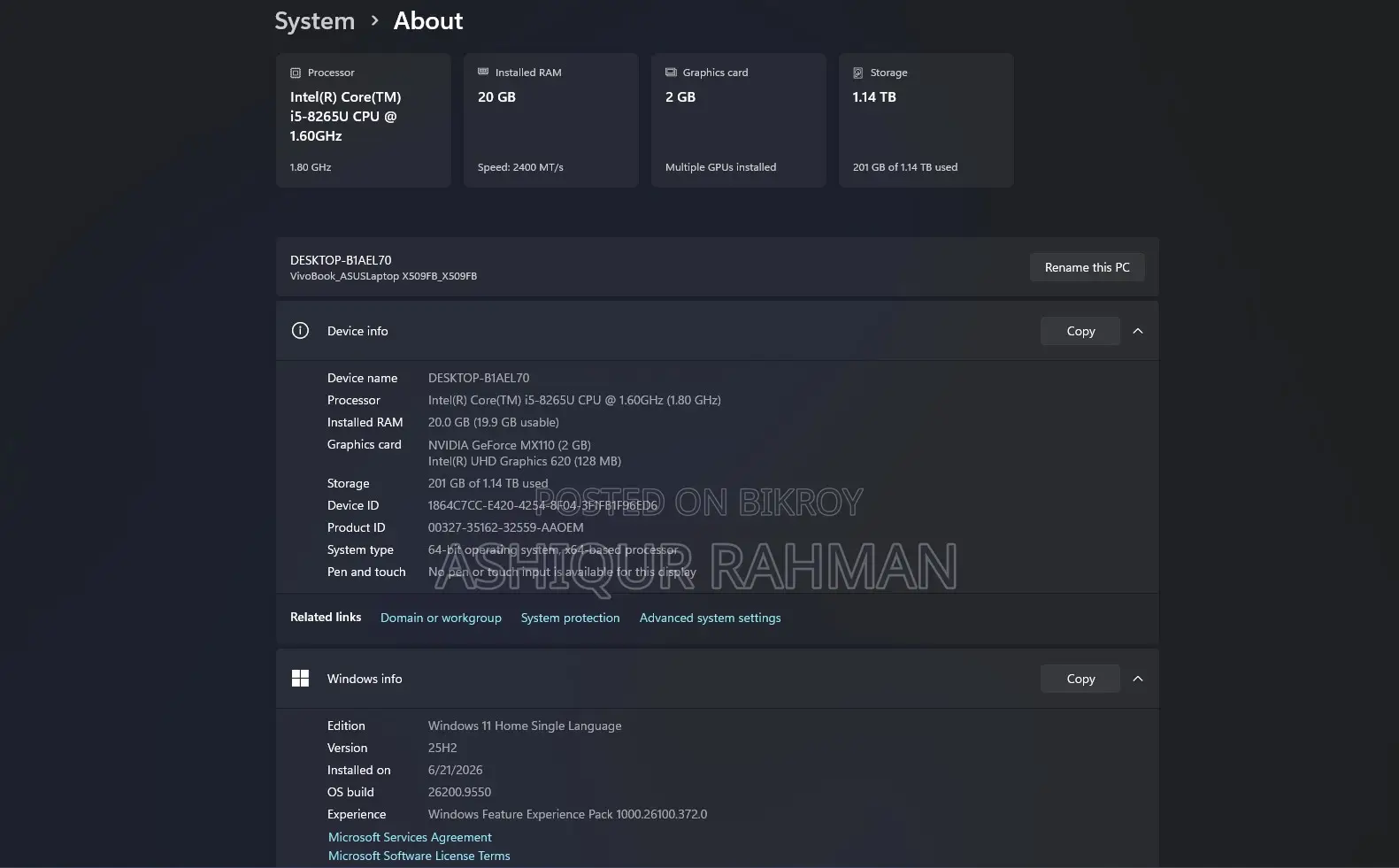Image resolution: width=1399 pixels, height=868 pixels.
Task: Select 'Multiple GPUs installed' text
Action: point(720,167)
